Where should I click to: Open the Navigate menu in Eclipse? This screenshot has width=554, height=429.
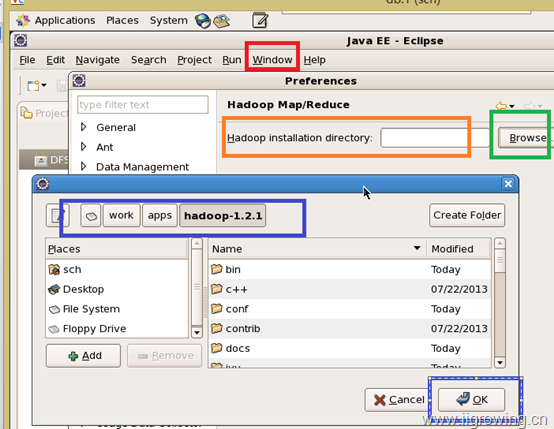pos(98,60)
